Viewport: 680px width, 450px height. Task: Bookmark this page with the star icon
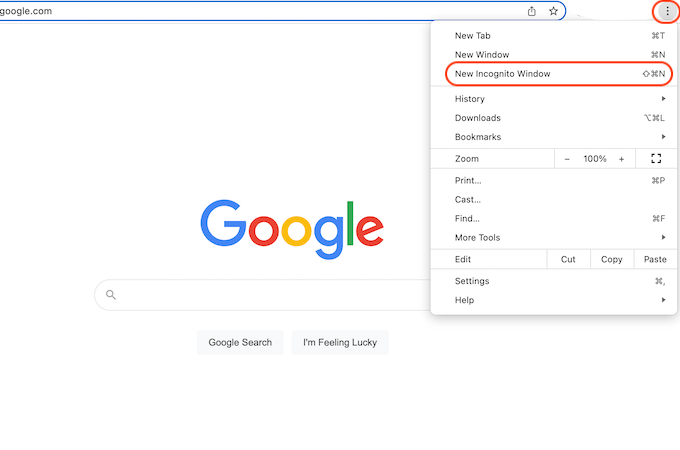[x=553, y=11]
